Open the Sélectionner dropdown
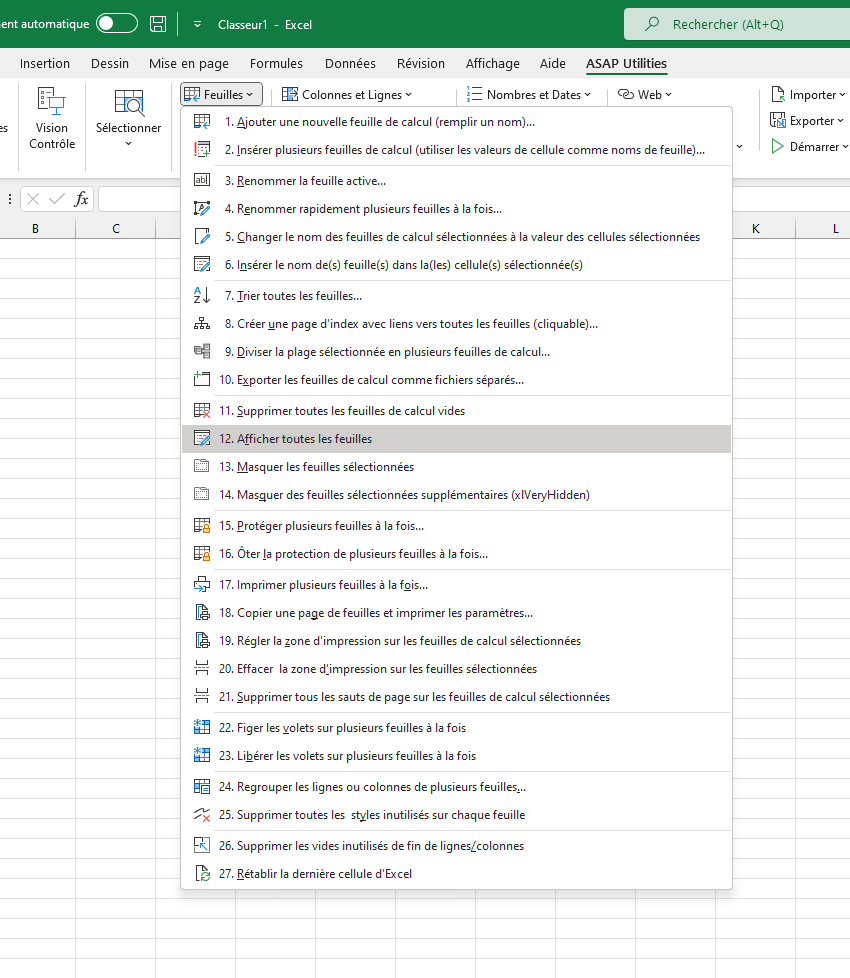 [x=128, y=119]
